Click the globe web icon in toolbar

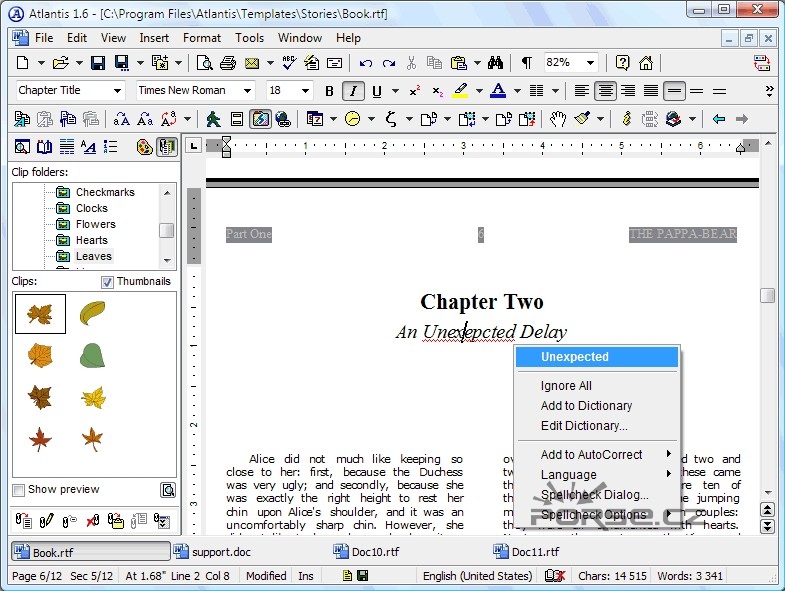[283, 119]
